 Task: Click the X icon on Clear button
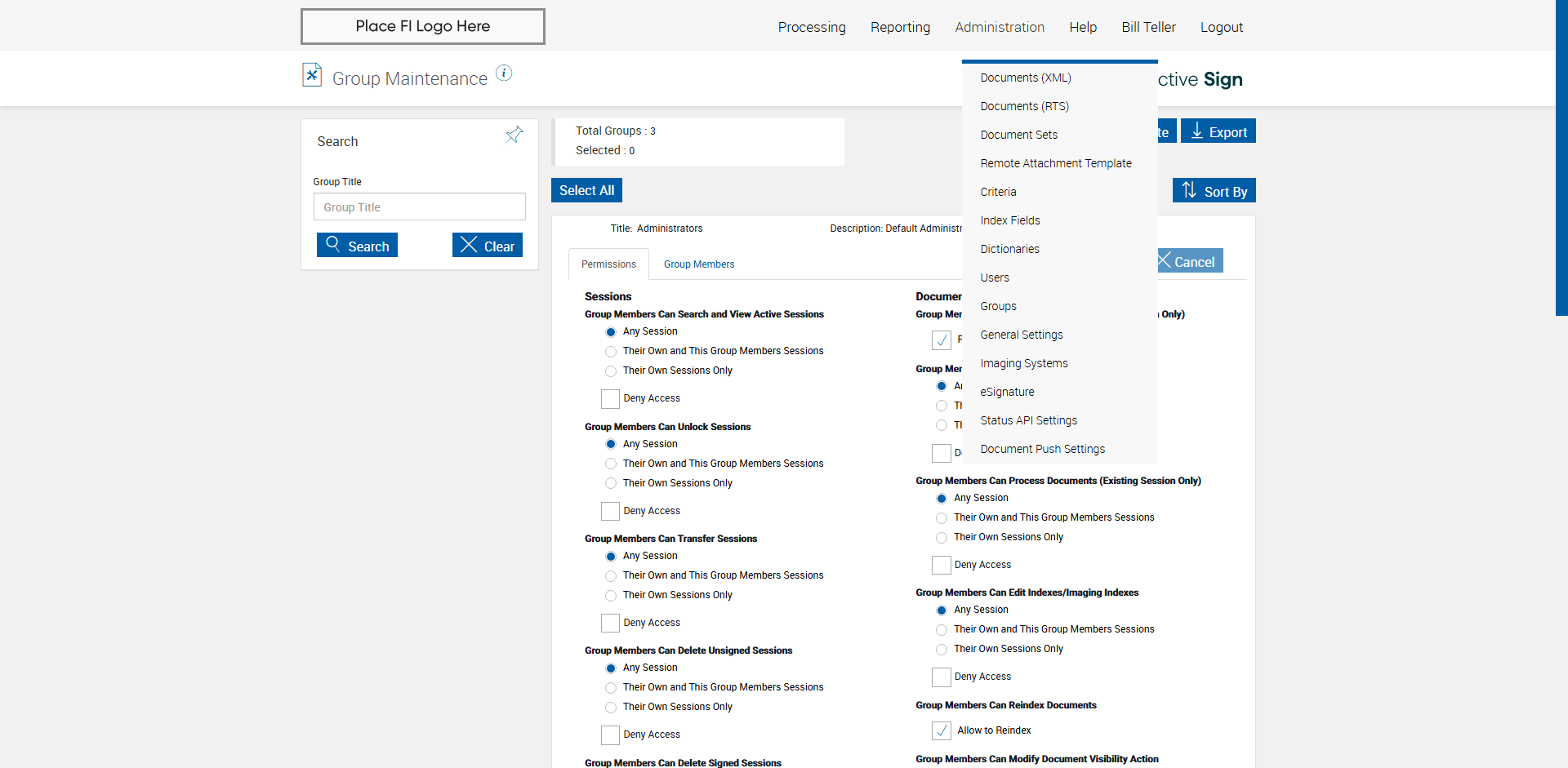pyautogui.click(x=468, y=245)
